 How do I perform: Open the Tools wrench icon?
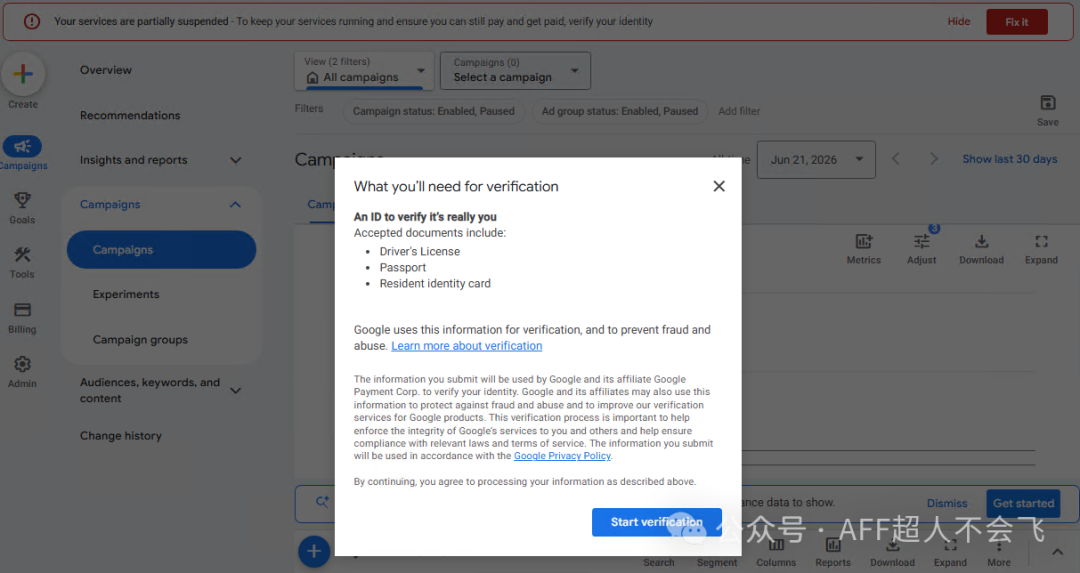tap(22, 255)
